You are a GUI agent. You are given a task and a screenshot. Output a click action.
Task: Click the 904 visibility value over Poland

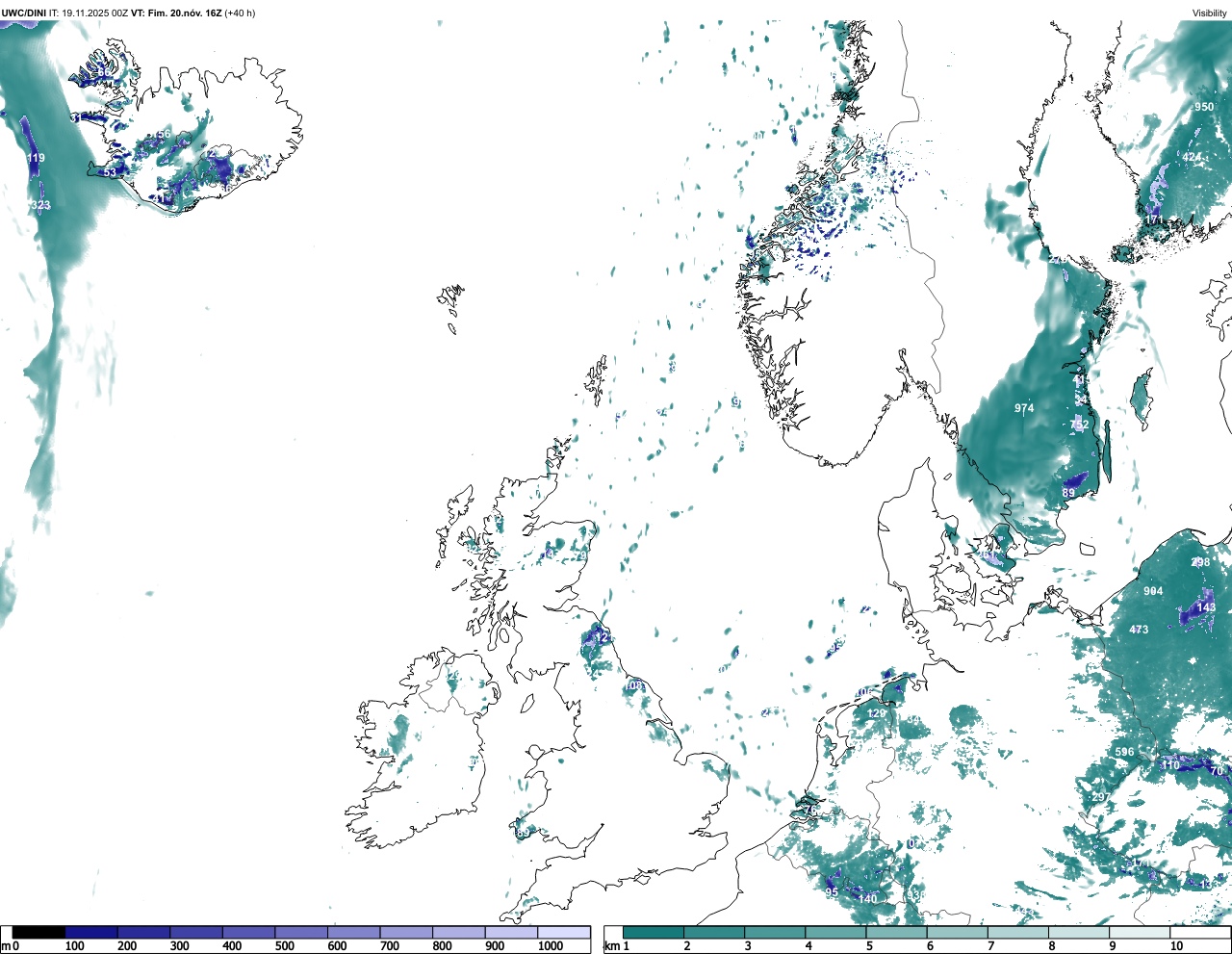tap(1153, 592)
